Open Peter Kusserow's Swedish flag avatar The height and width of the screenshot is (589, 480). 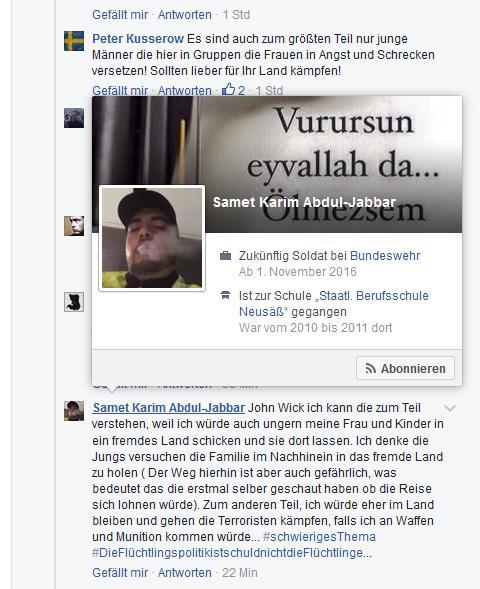pos(74,41)
